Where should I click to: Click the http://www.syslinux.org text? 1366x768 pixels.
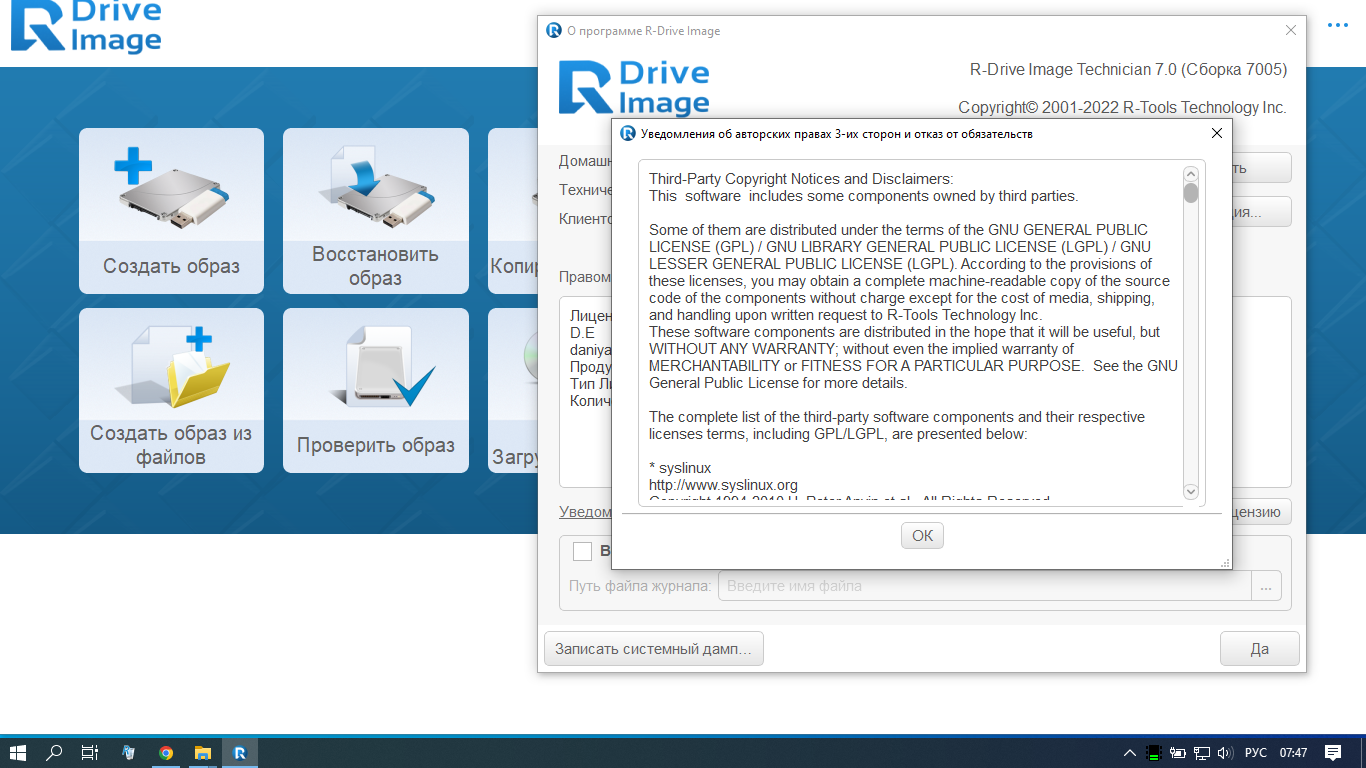point(723,485)
